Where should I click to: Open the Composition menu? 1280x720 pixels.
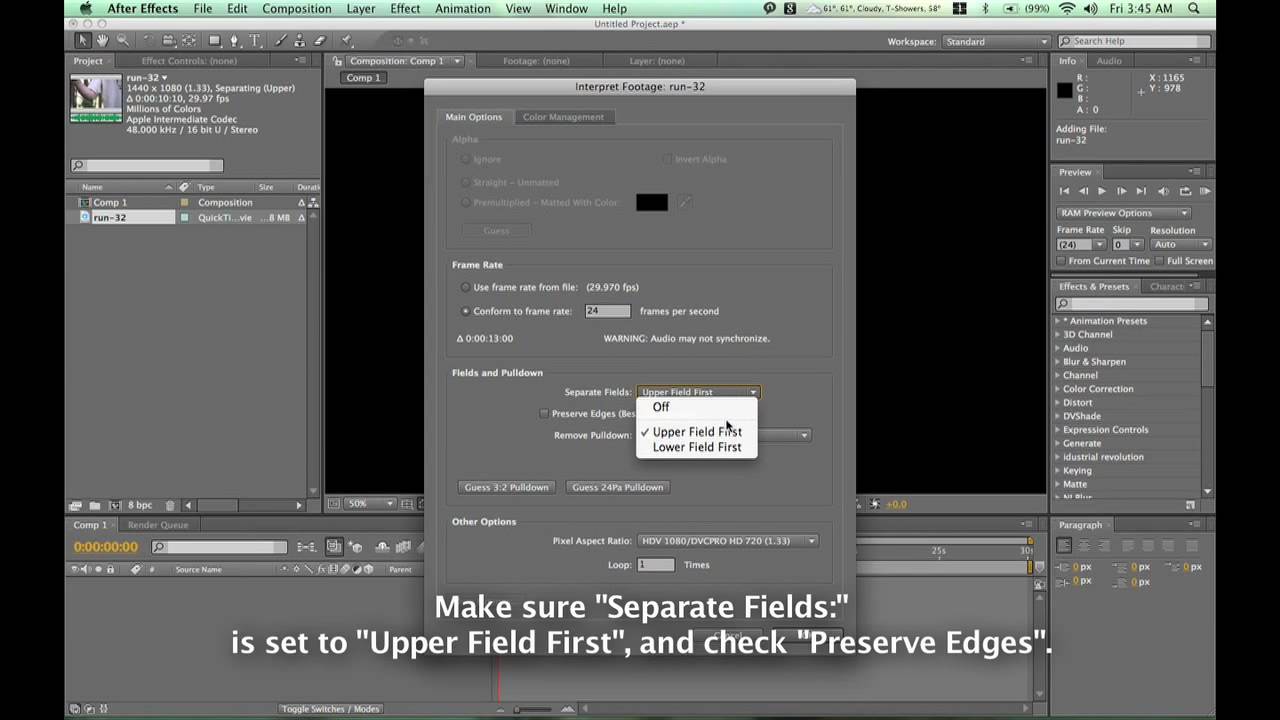coord(297,9)
